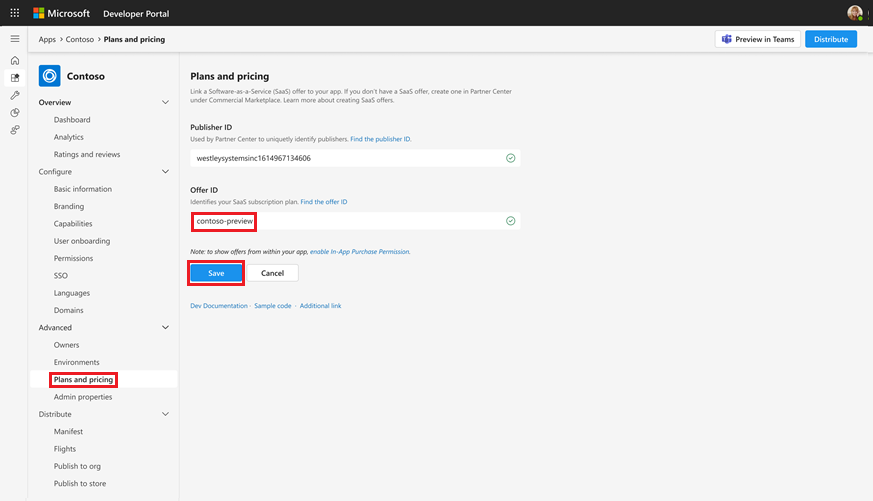Open Environments page
The width and height of the screenshot is (873, 501).
click(76, 362)
